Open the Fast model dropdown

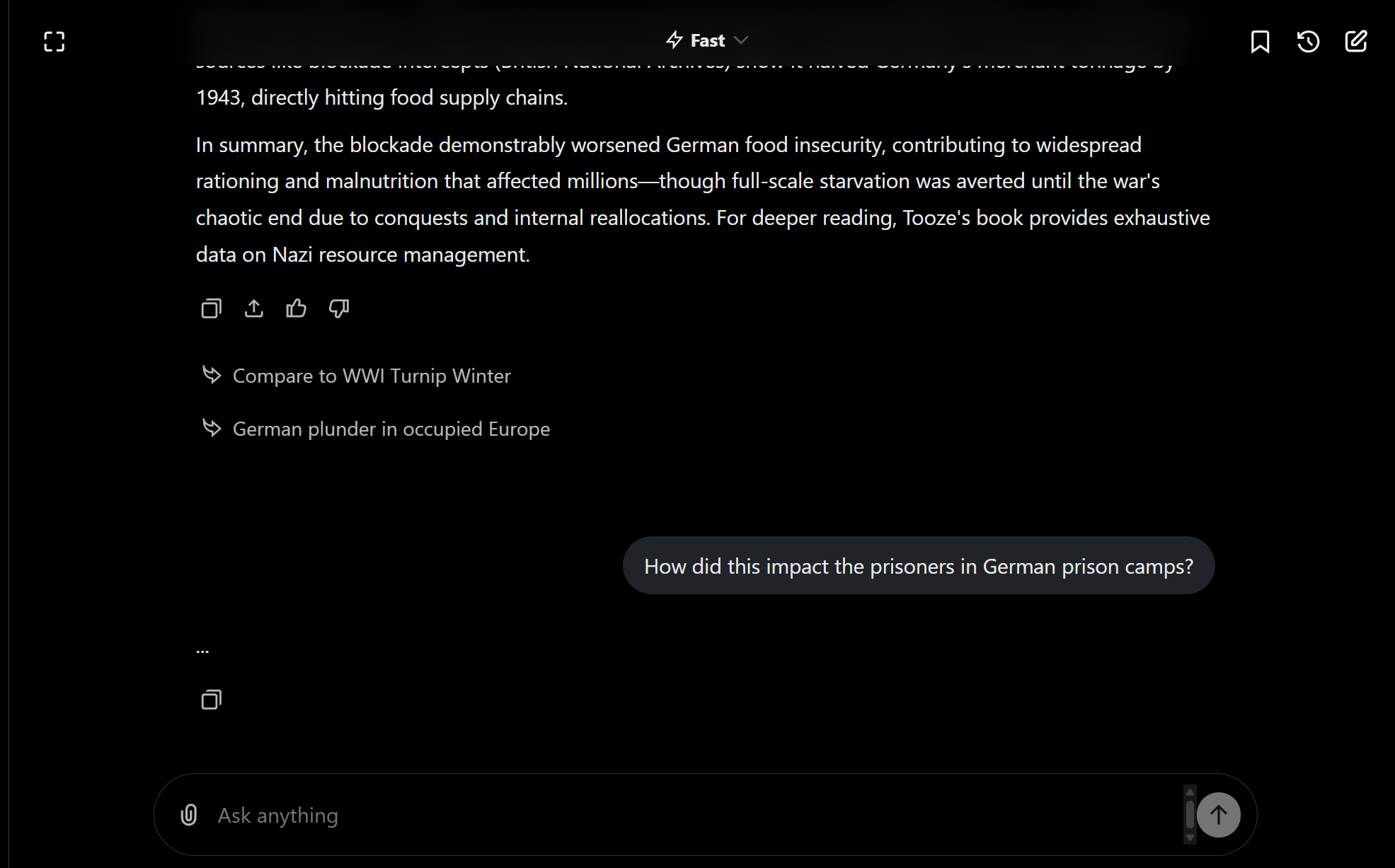point(706,40)
